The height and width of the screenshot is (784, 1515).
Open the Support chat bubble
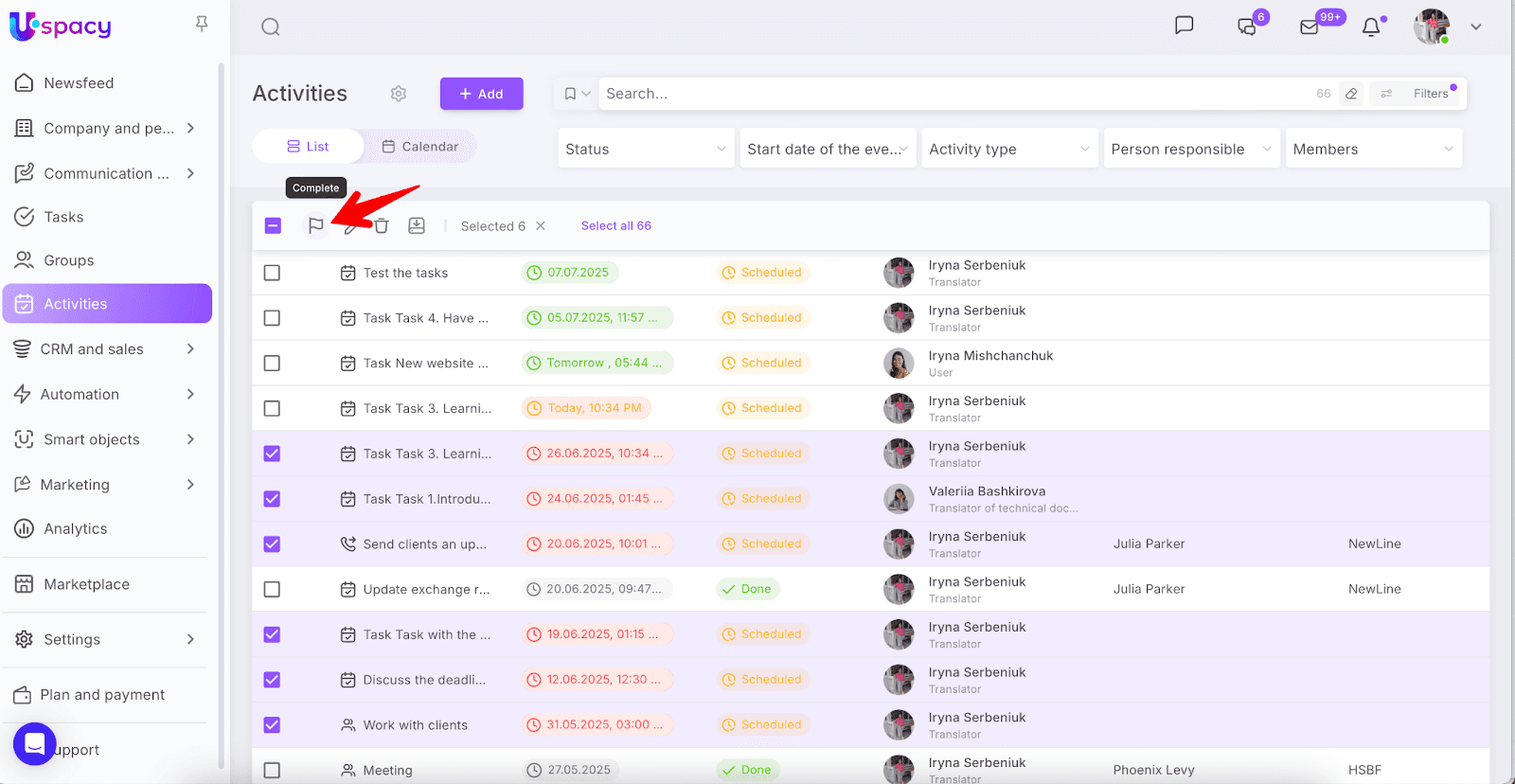click(35, 744)
